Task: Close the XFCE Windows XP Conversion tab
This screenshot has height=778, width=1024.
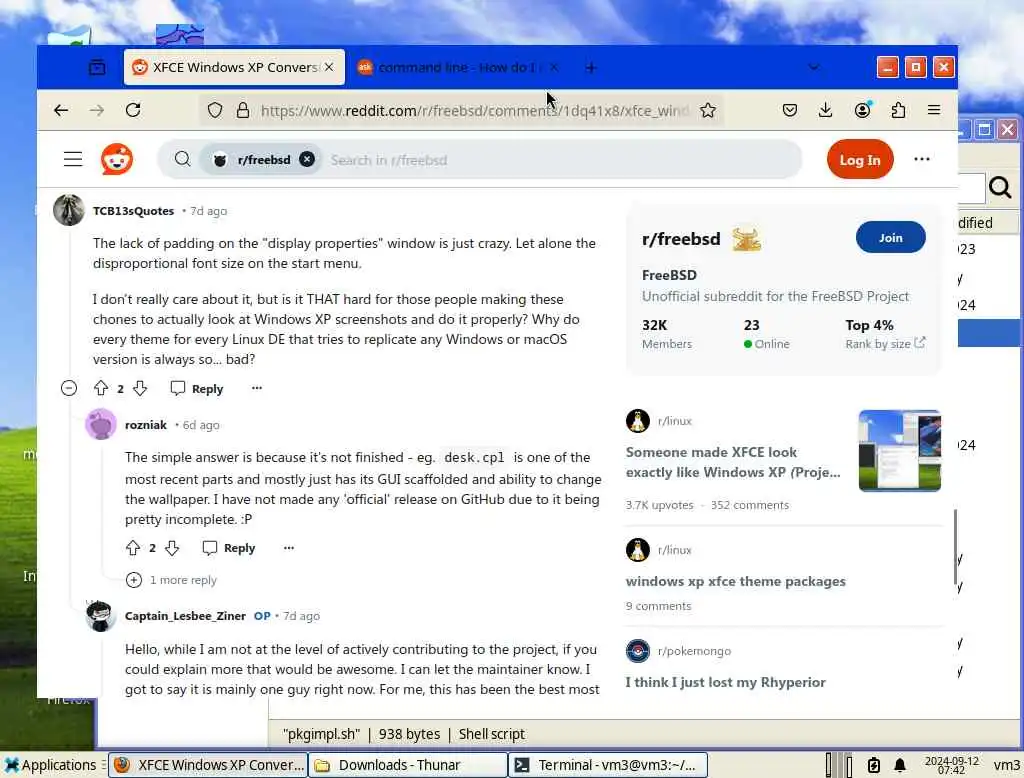Action: (329, 67)
